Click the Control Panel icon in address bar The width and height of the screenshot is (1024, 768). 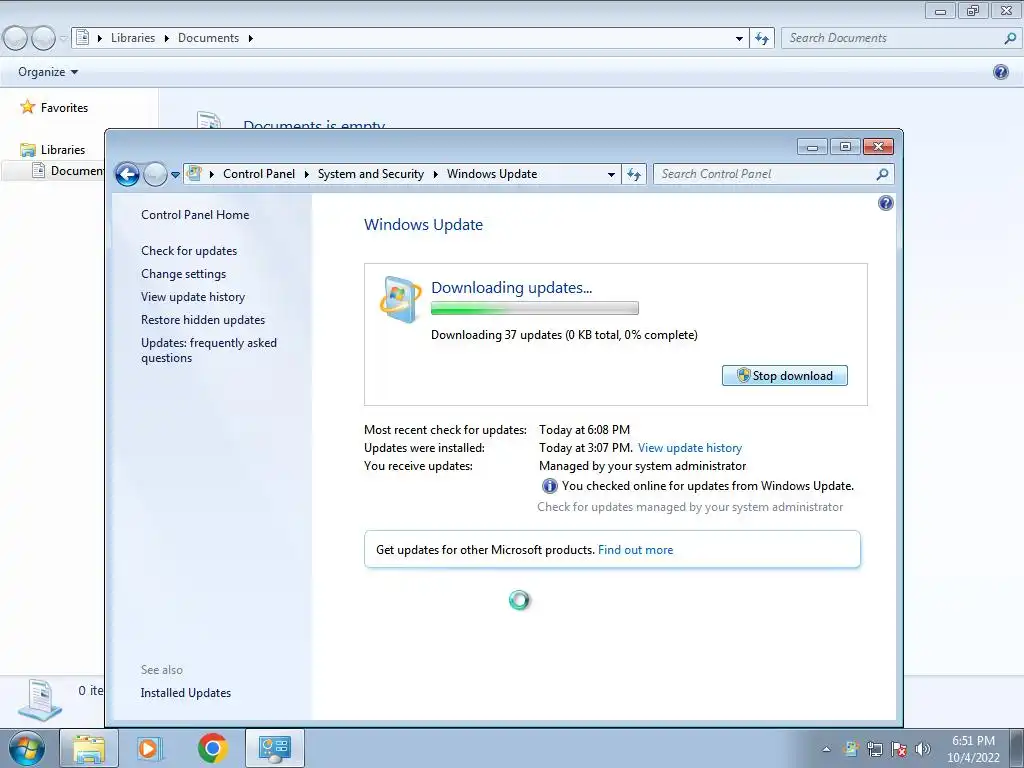[194, 174]
